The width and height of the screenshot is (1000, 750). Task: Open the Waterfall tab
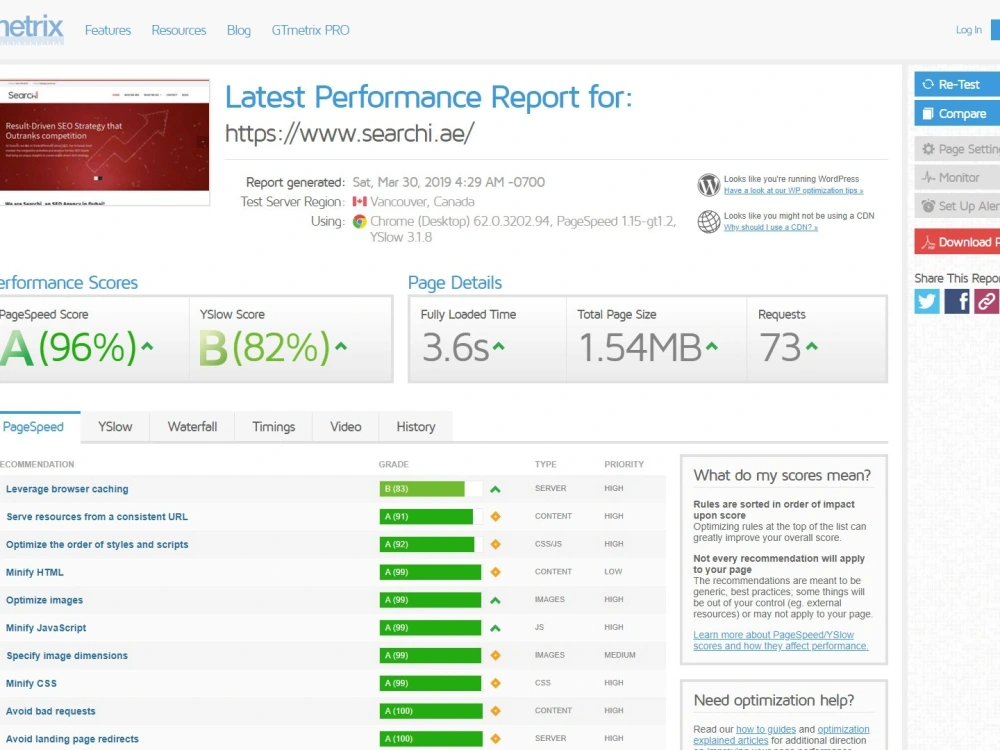pyautogui.click(x=192, y=427)
